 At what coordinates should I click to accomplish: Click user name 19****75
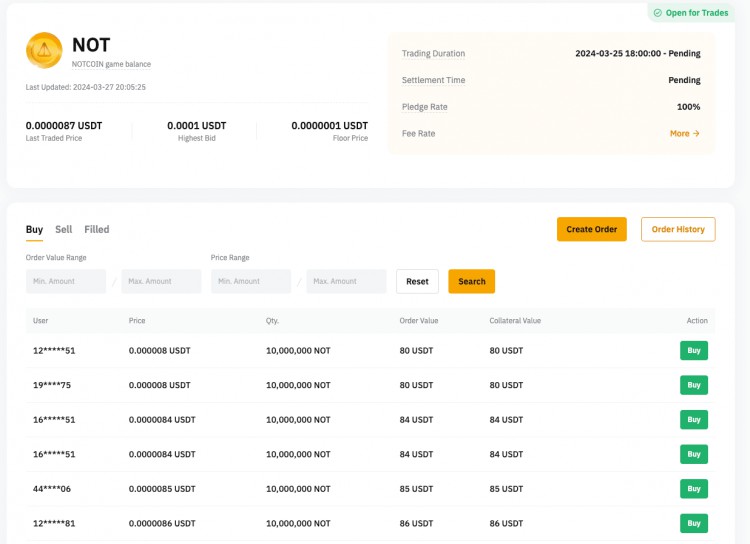tap(52, 385)
